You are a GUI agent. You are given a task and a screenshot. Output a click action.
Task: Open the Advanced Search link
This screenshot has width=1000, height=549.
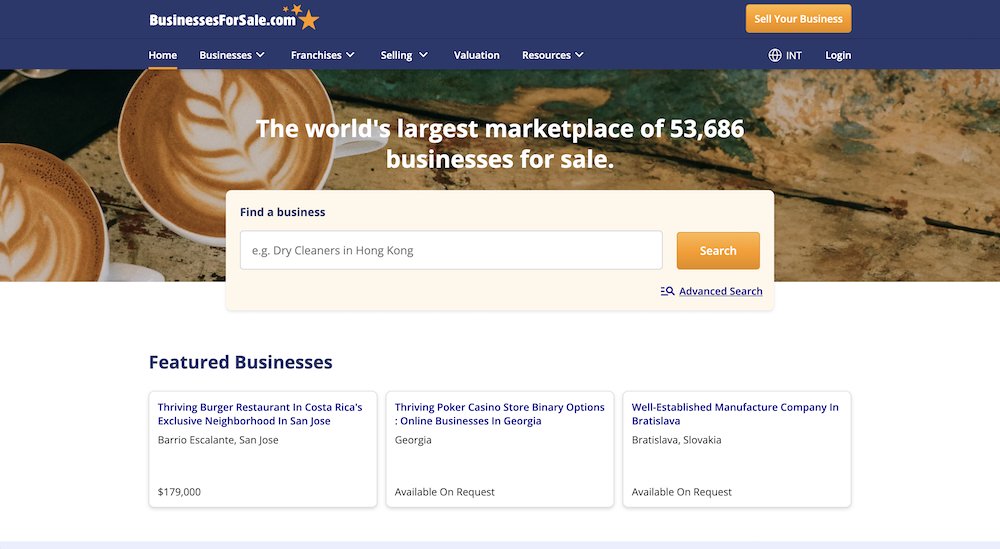(721, 291)
